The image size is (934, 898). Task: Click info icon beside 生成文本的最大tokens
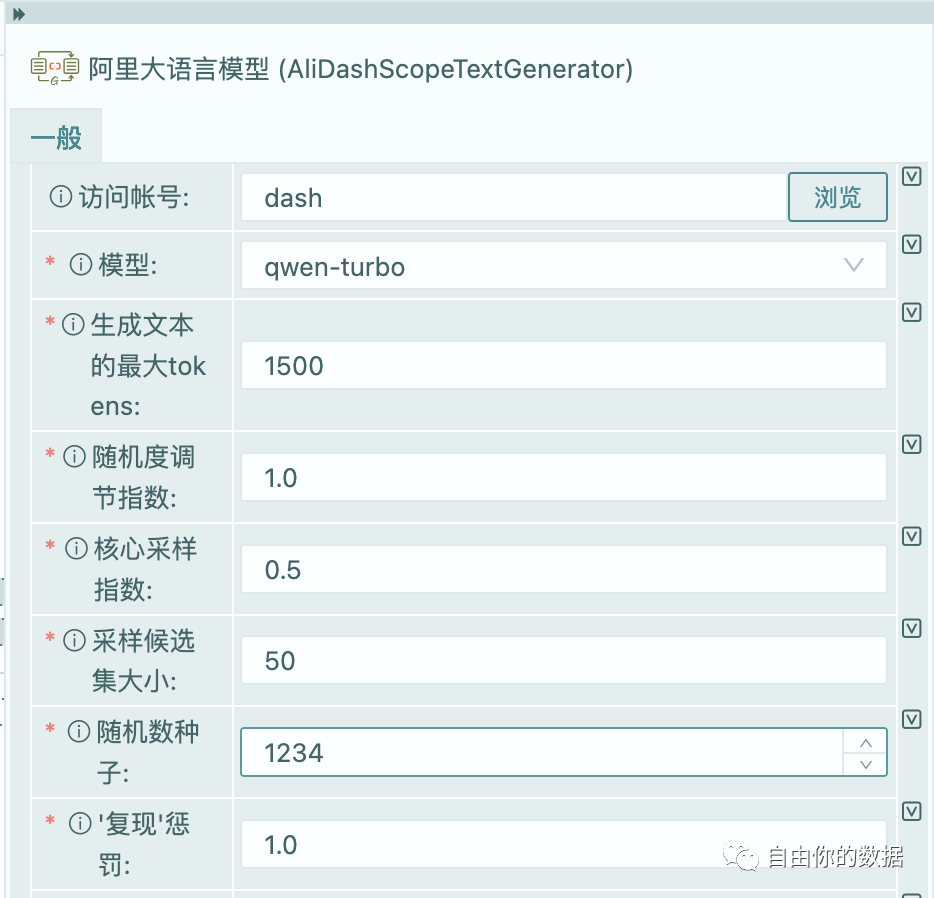pos(73,324)
